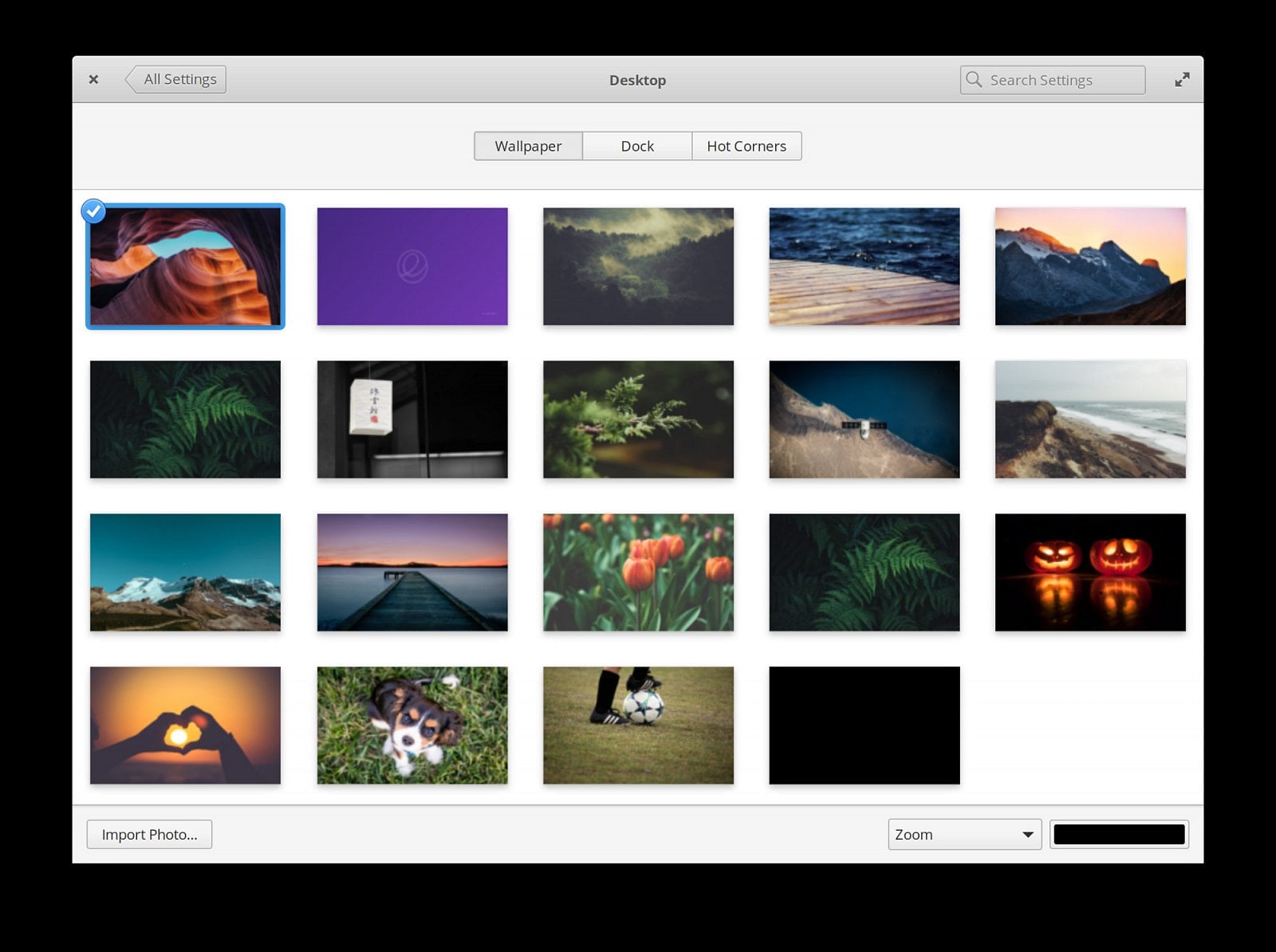Open the Zoom display mode dropdown
Image resolution: width=1276 pixels, height=952 pixels.
coord(964,834)
